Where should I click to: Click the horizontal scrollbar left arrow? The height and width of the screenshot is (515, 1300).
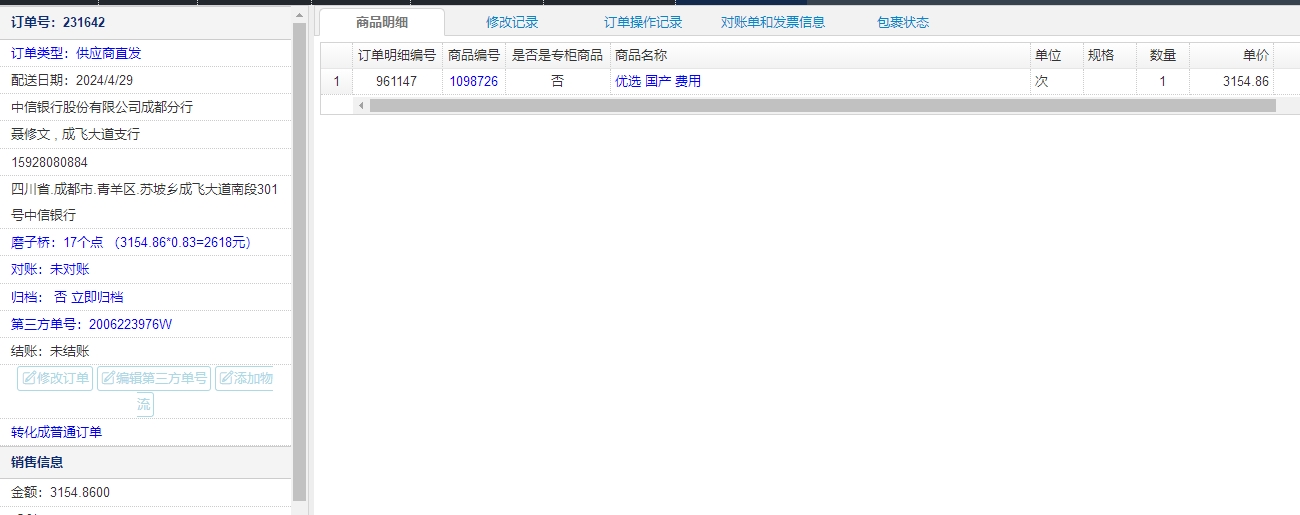click(361, 105)
